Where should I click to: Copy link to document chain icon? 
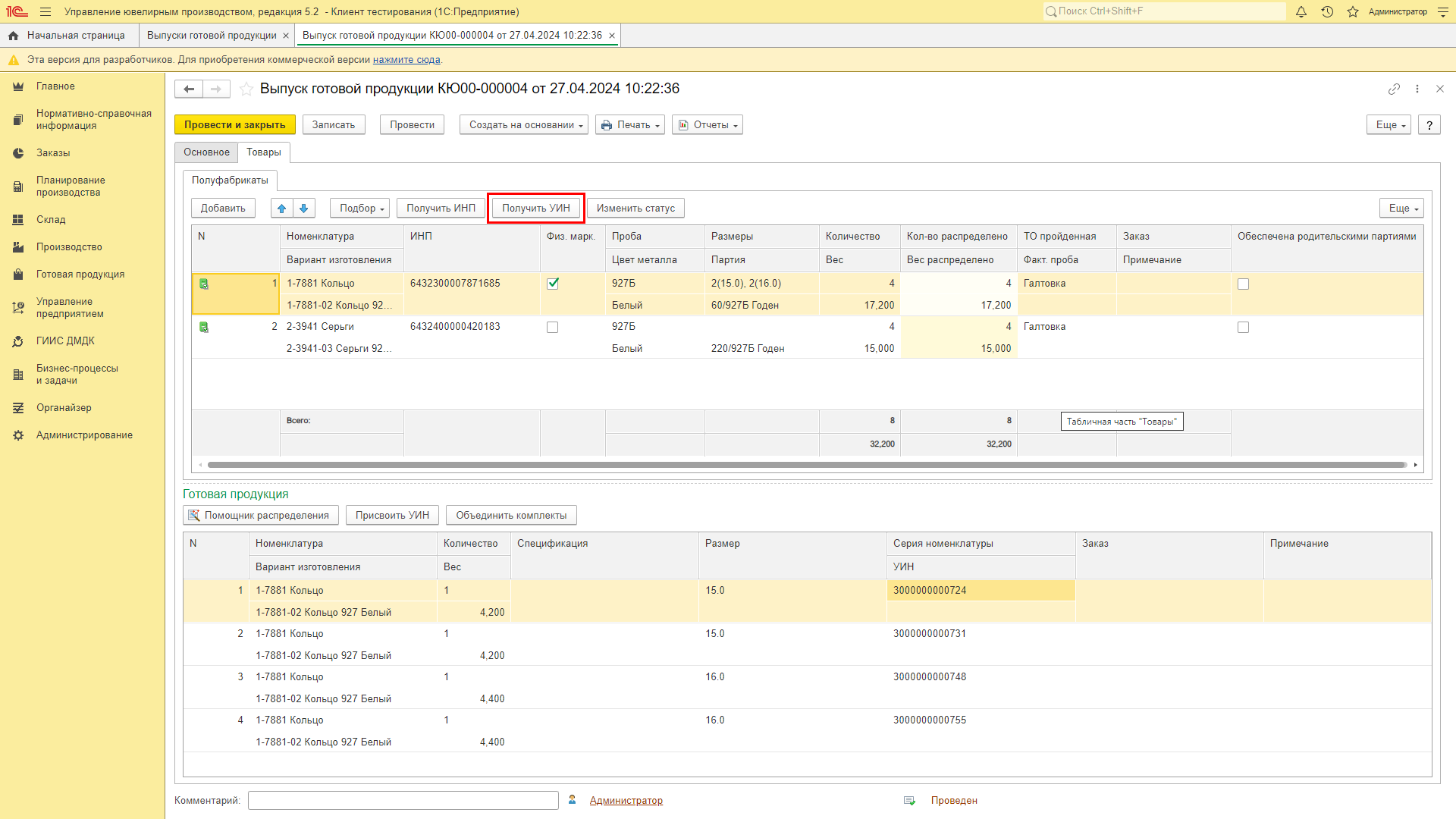click(1394, 89)
